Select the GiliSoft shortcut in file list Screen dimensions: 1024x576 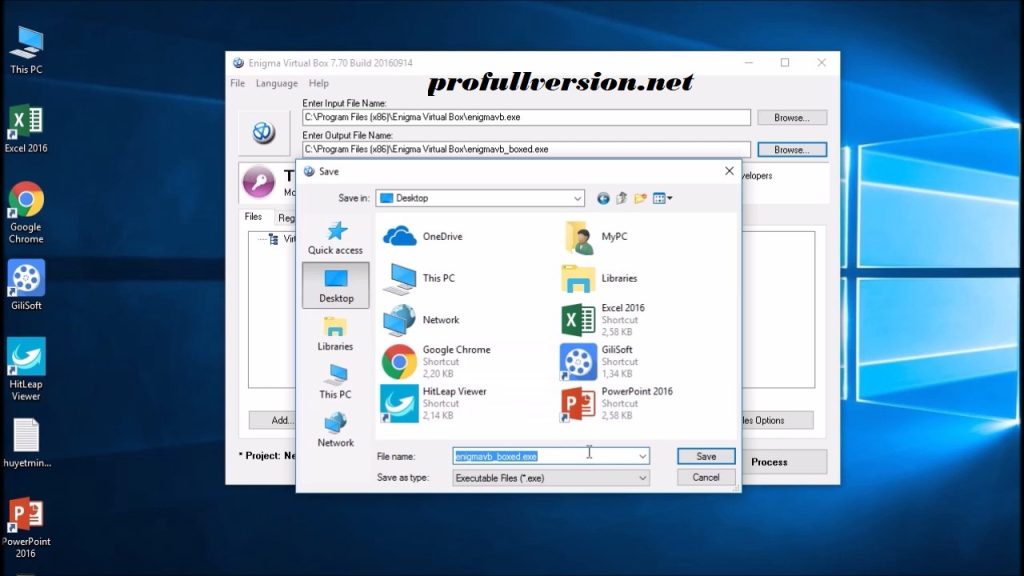click(613, 361)
